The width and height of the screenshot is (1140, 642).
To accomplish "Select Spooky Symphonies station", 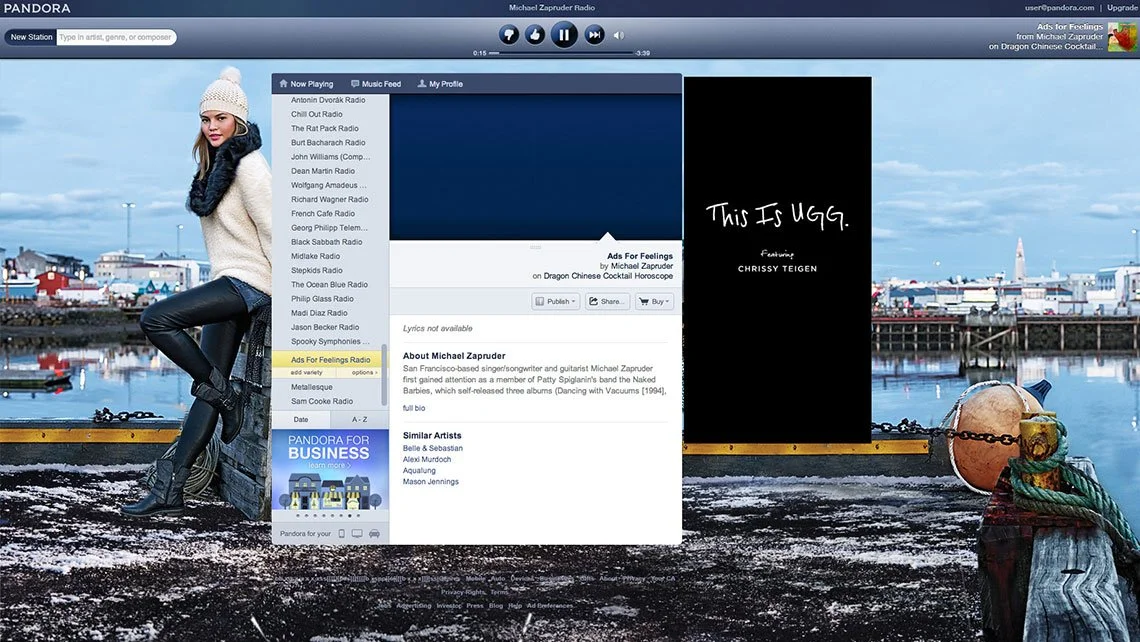I will pyautogui.click(x=328, y=341).
